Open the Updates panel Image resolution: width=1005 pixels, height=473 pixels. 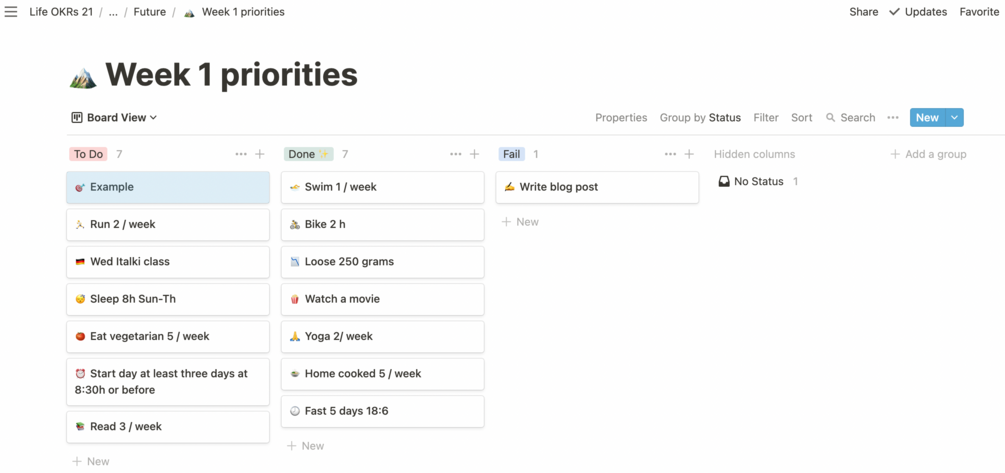click(x=918, y=12)
